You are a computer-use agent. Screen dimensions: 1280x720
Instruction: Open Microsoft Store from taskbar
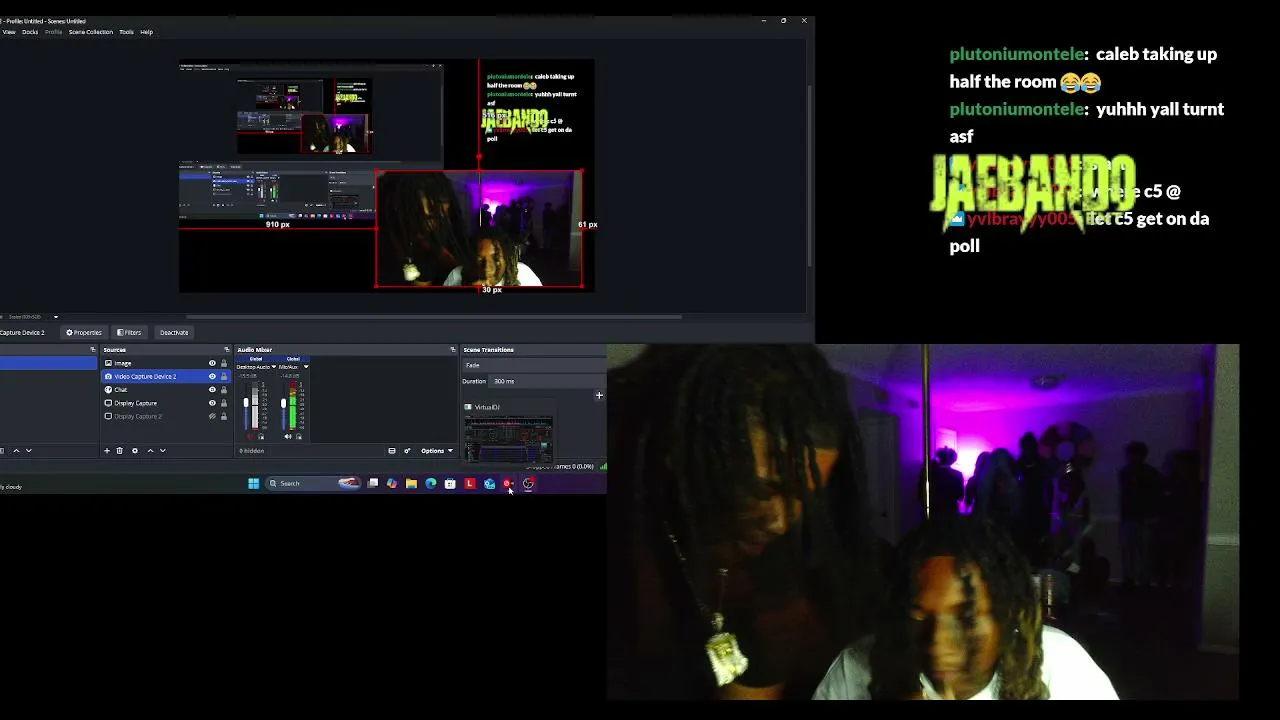[450, 484]
